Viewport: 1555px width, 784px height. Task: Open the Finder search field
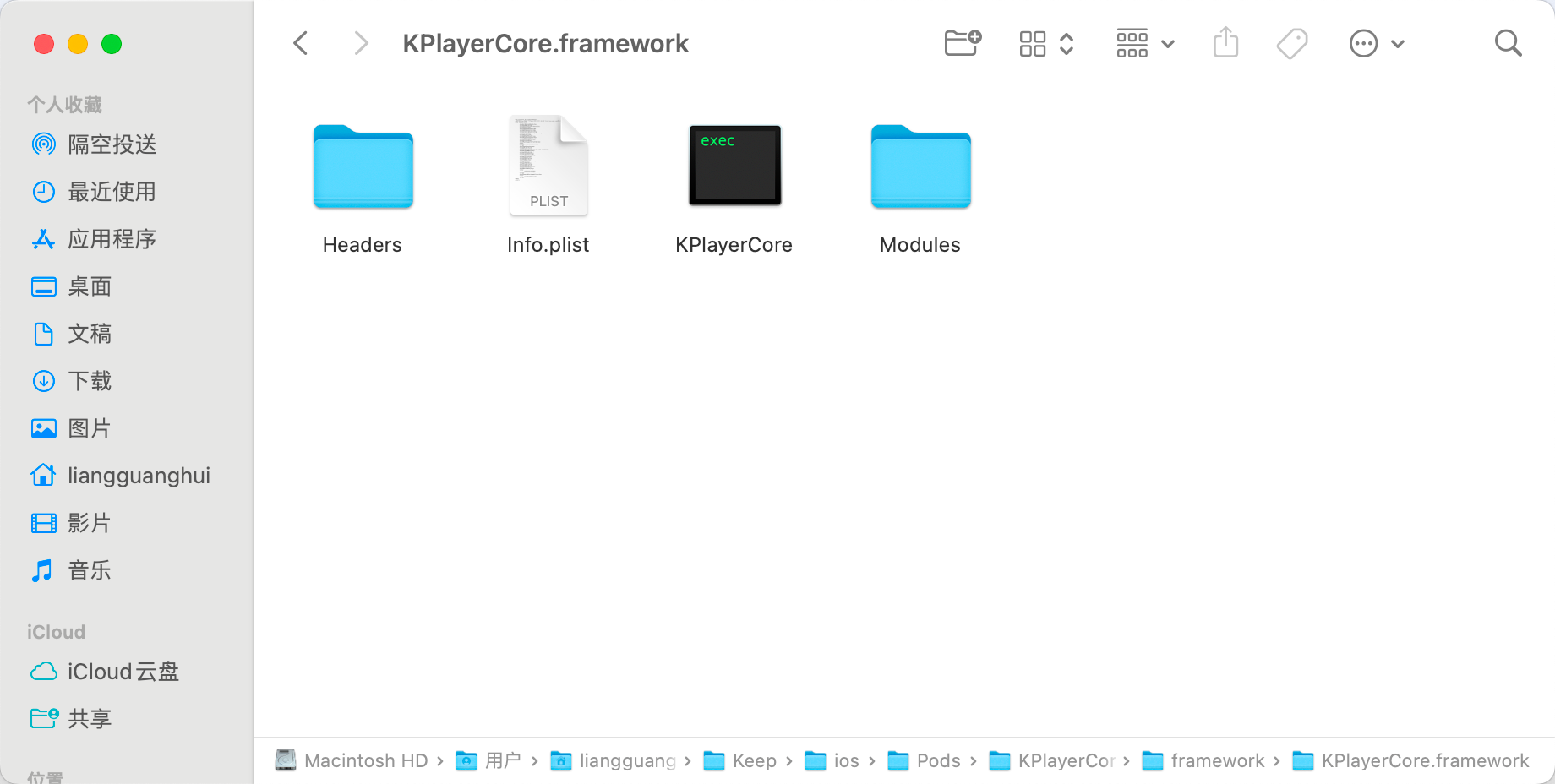click(1508, 43)
